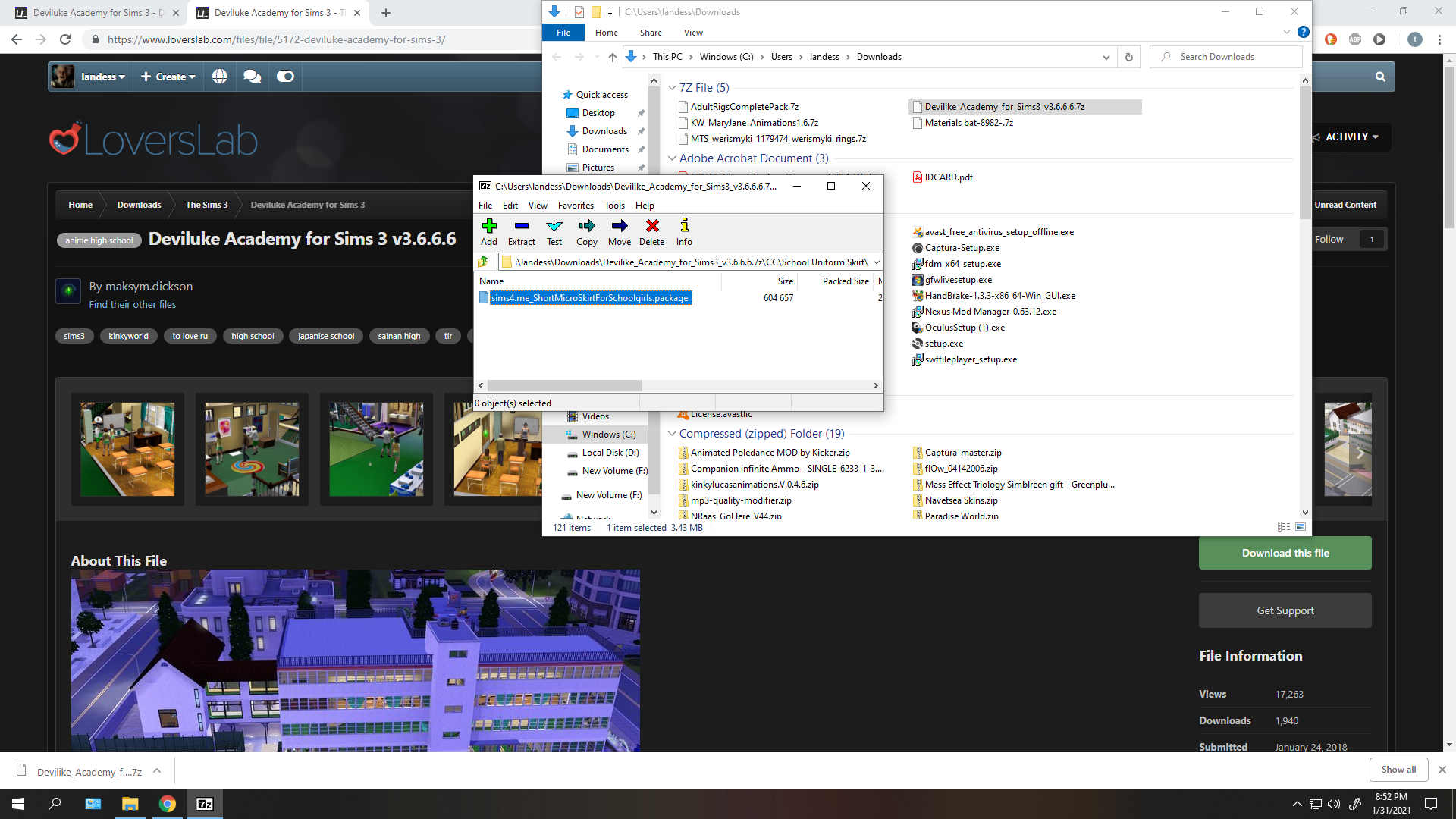
Task: Switch Explorer to details view icon
Action: tap(1284, 527)
